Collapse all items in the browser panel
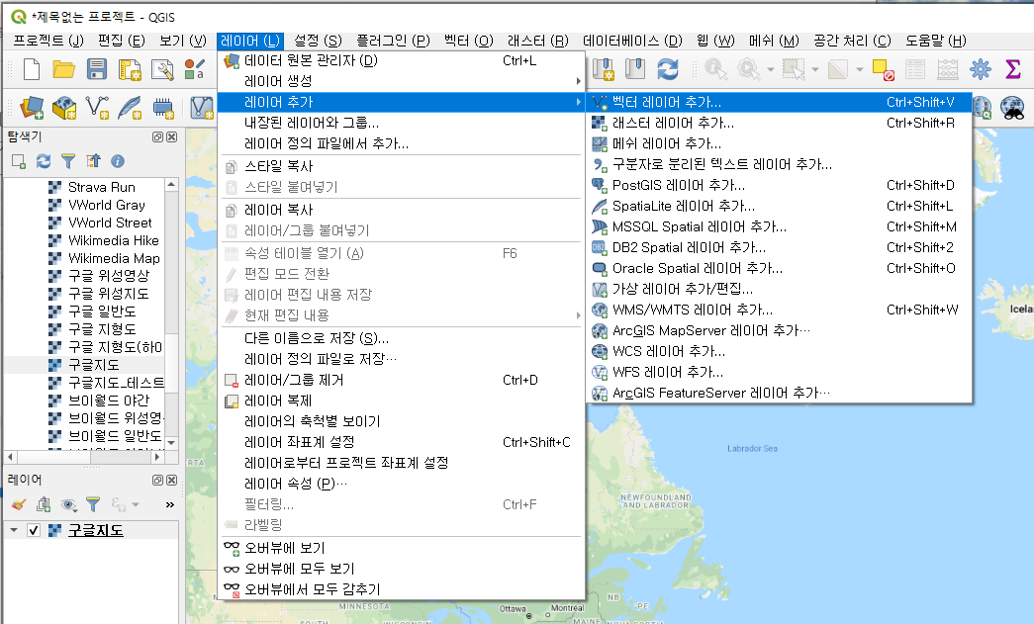1034x624 pixels. tap(94, 161)
